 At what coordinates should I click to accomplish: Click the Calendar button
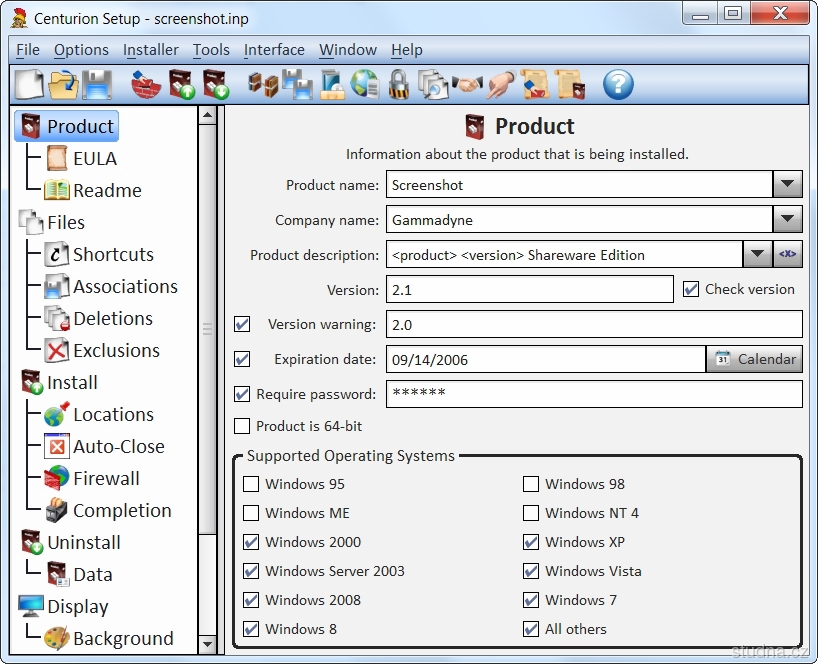[755, 359]
